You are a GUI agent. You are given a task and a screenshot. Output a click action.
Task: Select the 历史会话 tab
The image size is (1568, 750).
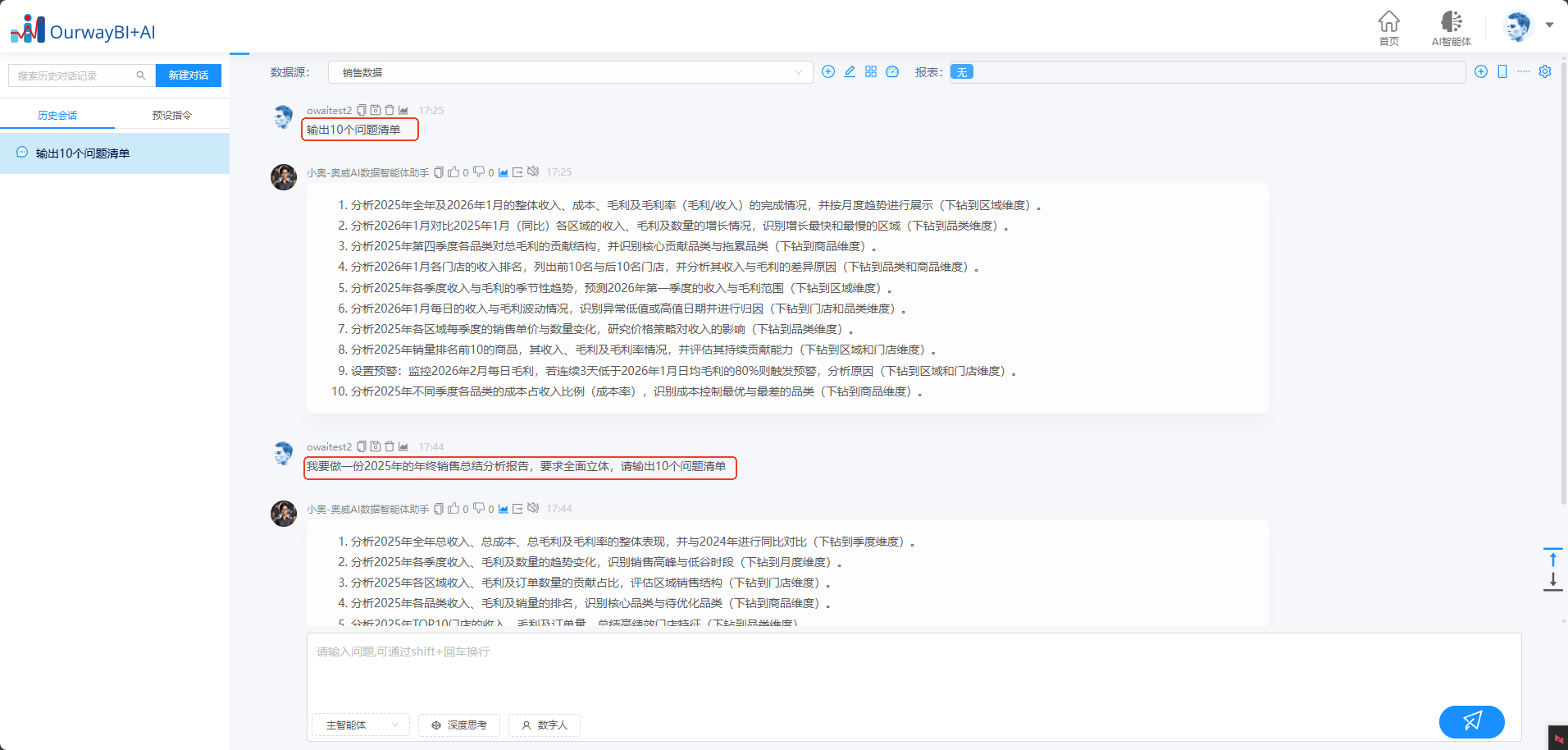point(57,116)
